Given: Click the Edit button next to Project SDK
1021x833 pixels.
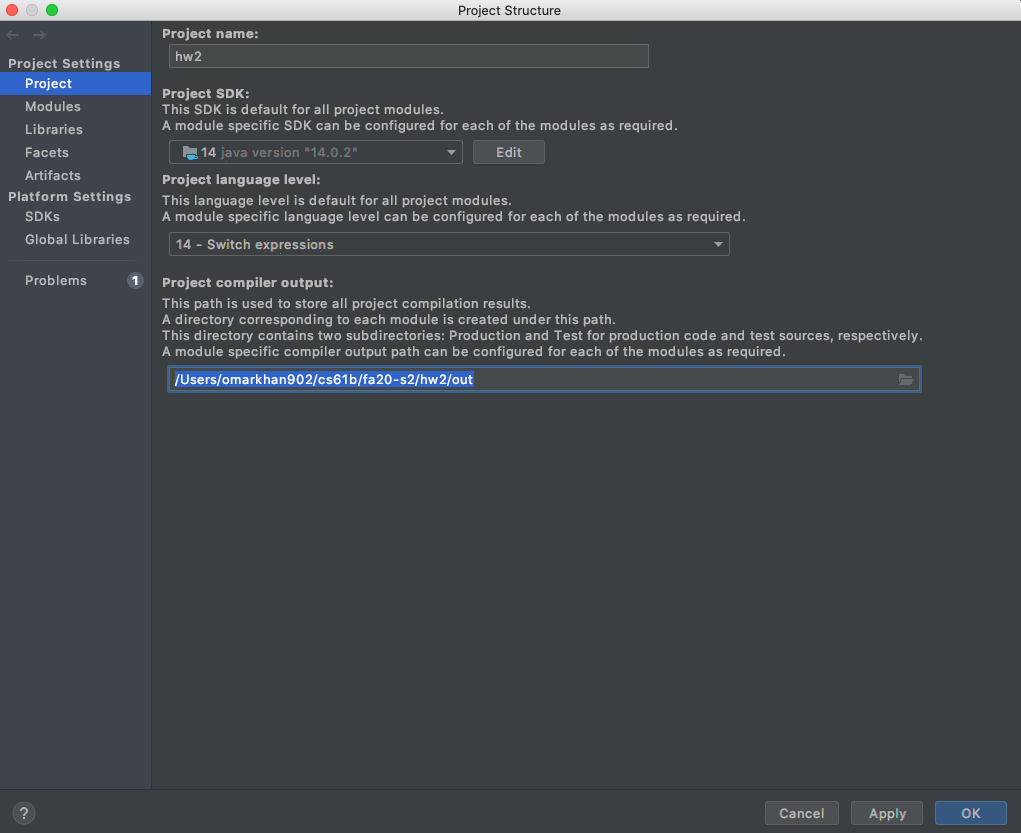Looking at the screenshot, I should [508, 152].
